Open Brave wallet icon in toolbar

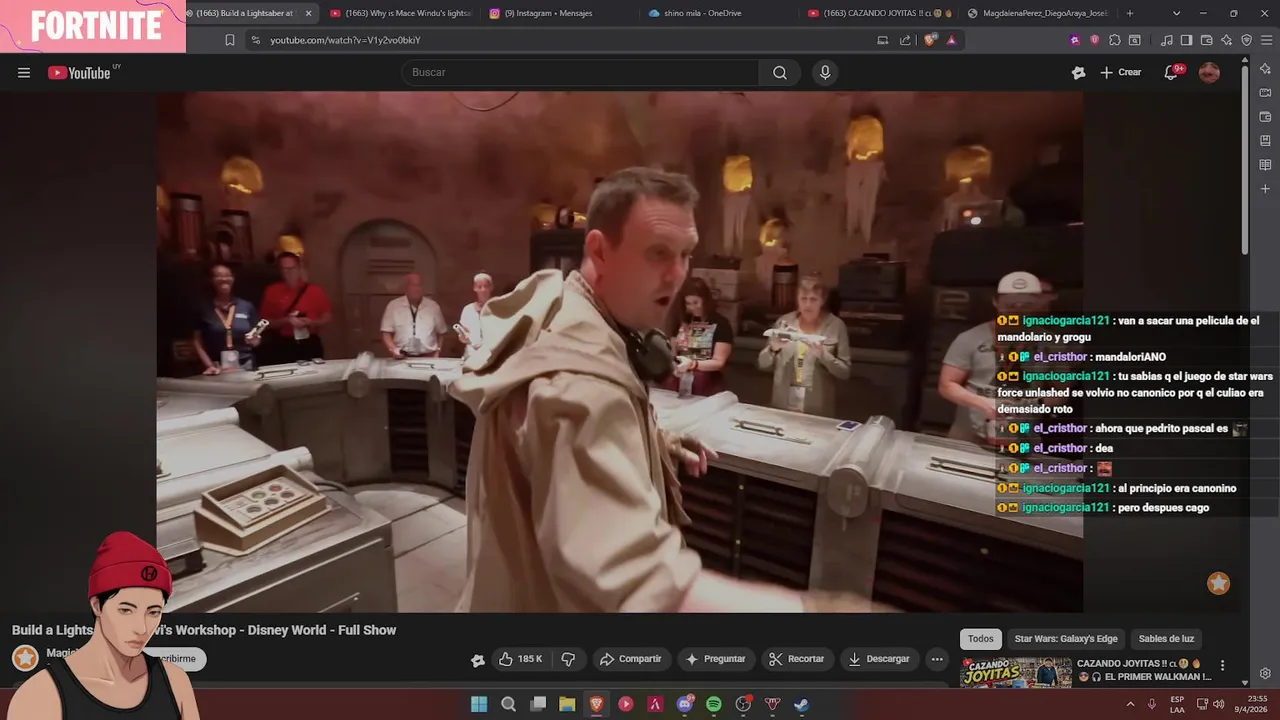(x=1206, y=40)
